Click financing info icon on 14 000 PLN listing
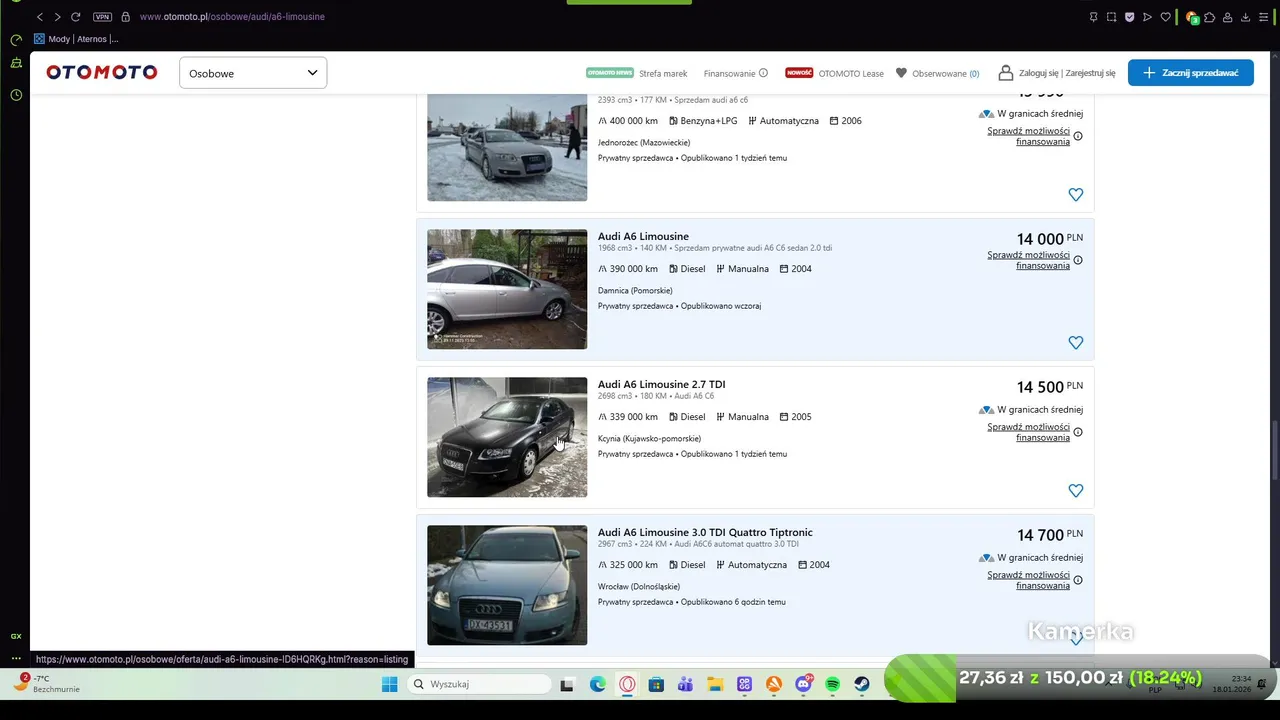 (x=1078, y=260)
